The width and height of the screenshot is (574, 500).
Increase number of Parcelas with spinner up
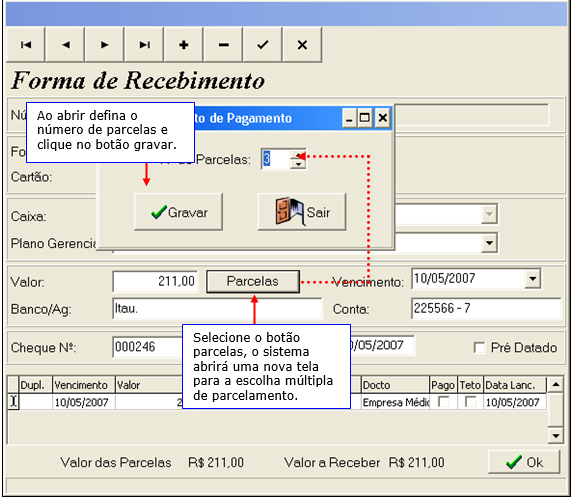click(x=298, y=154)
